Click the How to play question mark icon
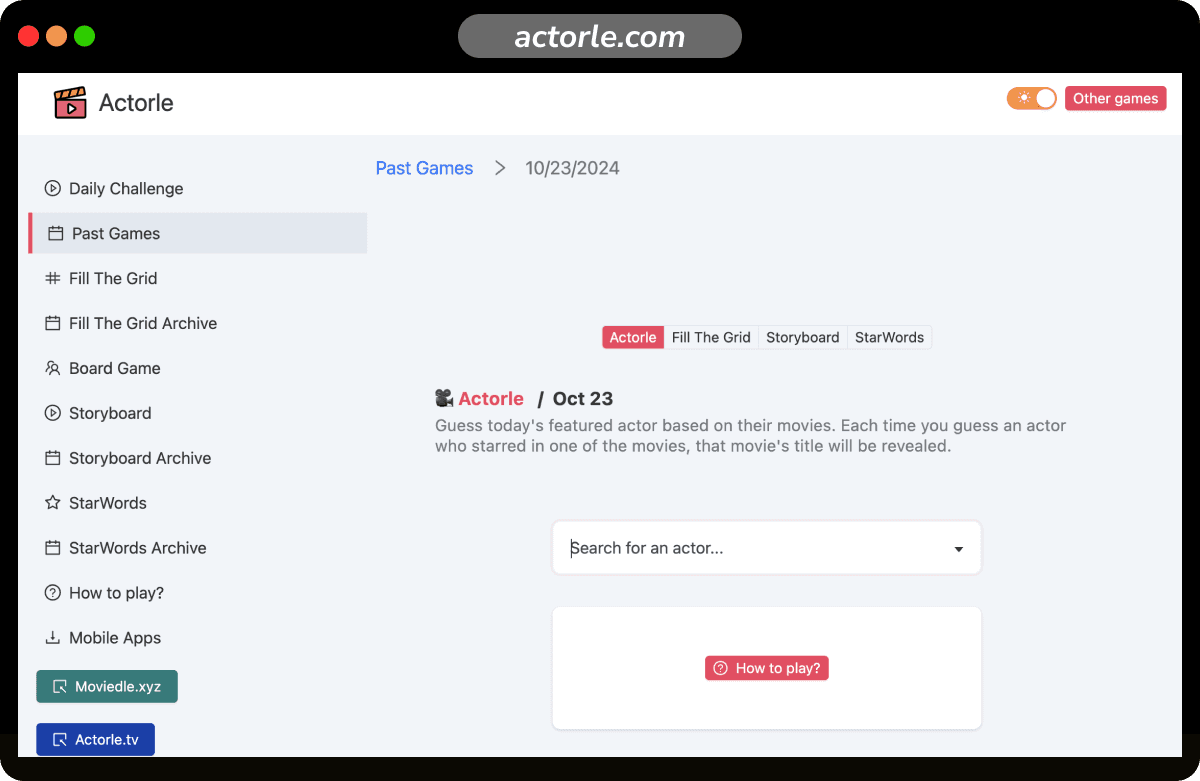This screenshot has height=781, width=1200. coord(52,592)
